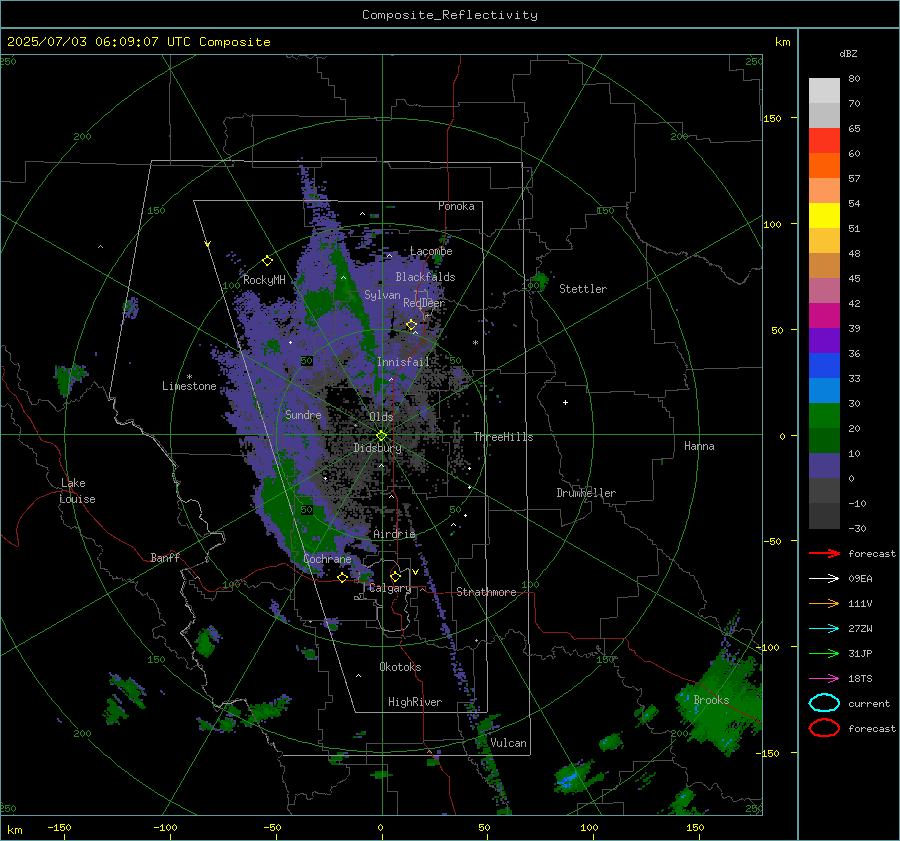Select the magenta 18TS arrow icon
Image resolution: width=900 pixels, height=841 pixels.
824,679
